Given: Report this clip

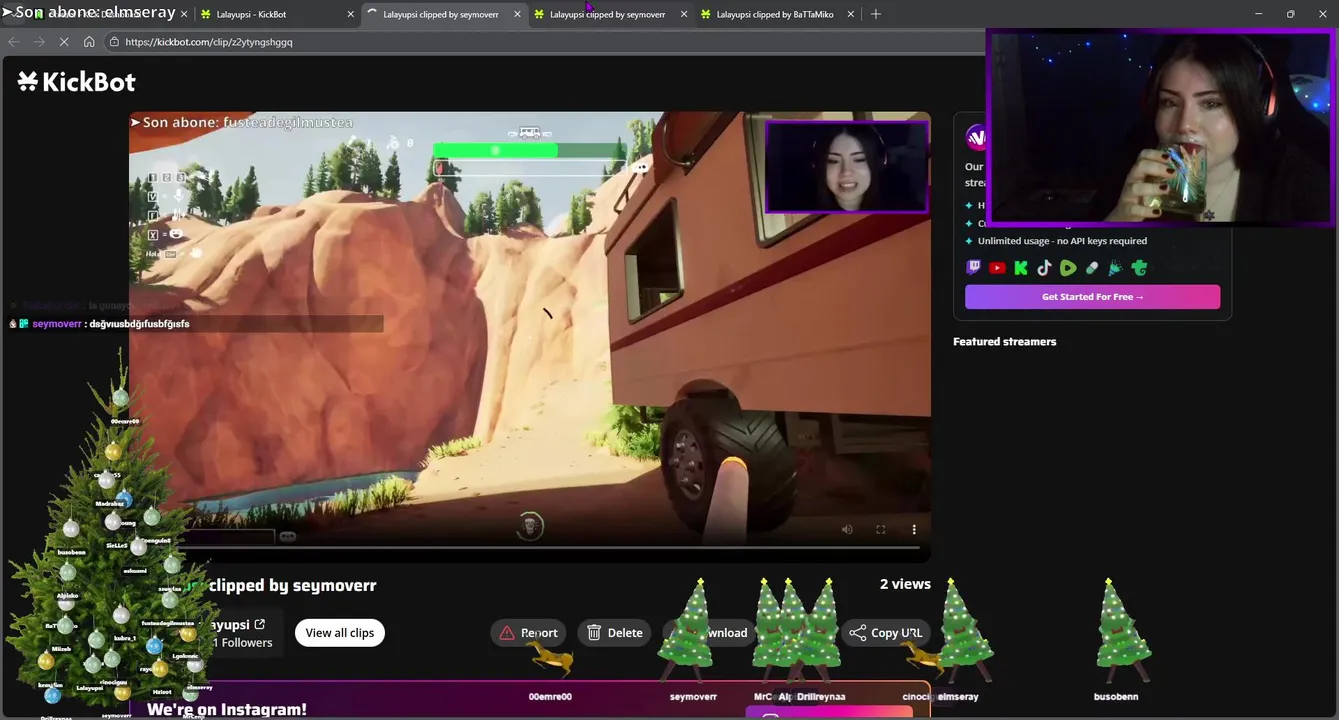Looking at the screenshot, I should 529,633.
